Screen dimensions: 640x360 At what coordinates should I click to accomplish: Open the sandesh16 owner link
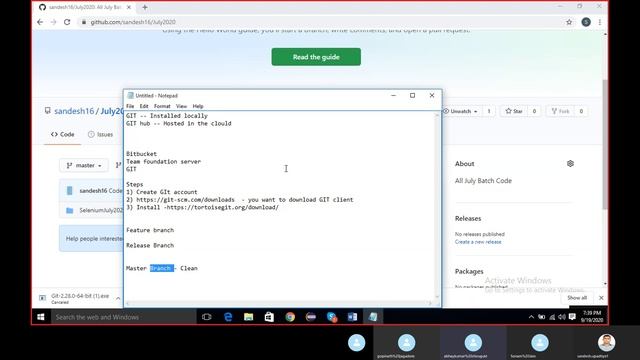74,111
